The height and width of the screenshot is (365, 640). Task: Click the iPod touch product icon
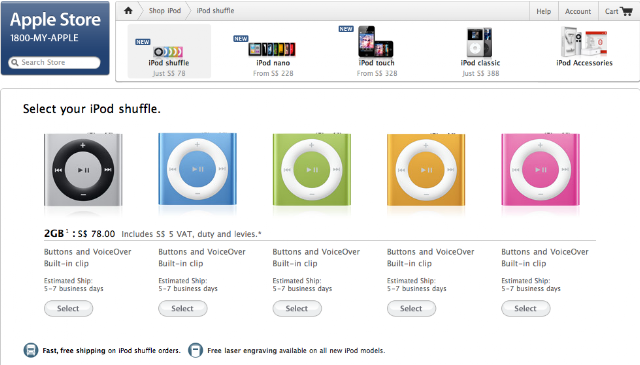(376, 42)
